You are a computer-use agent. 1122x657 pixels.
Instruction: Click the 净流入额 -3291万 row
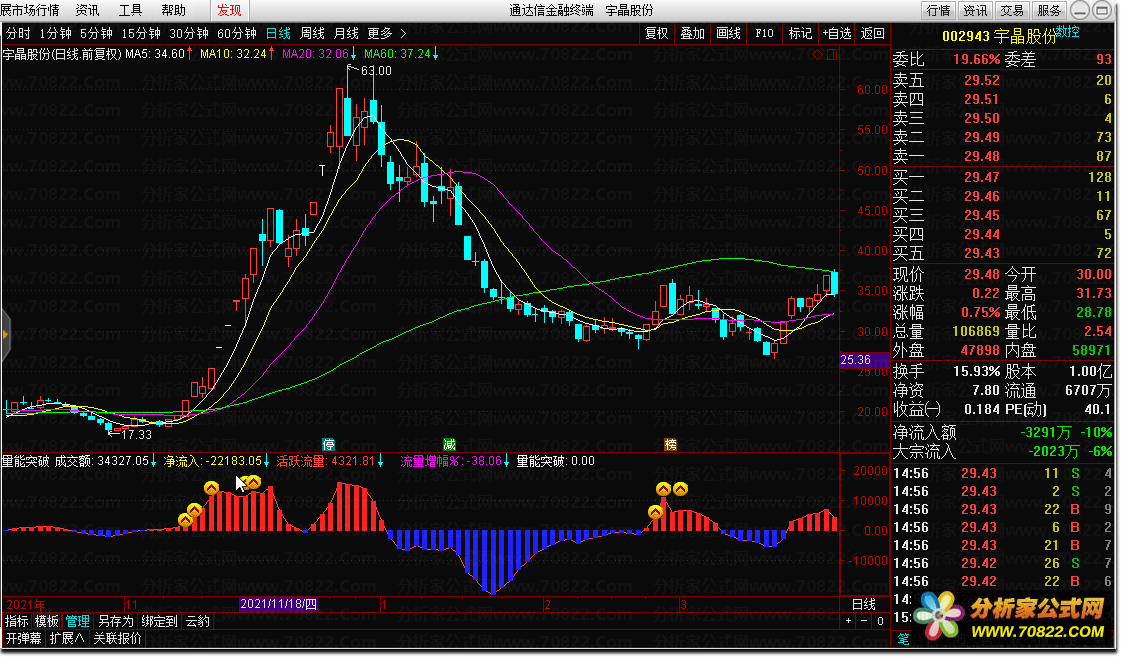click(1002, 432)
